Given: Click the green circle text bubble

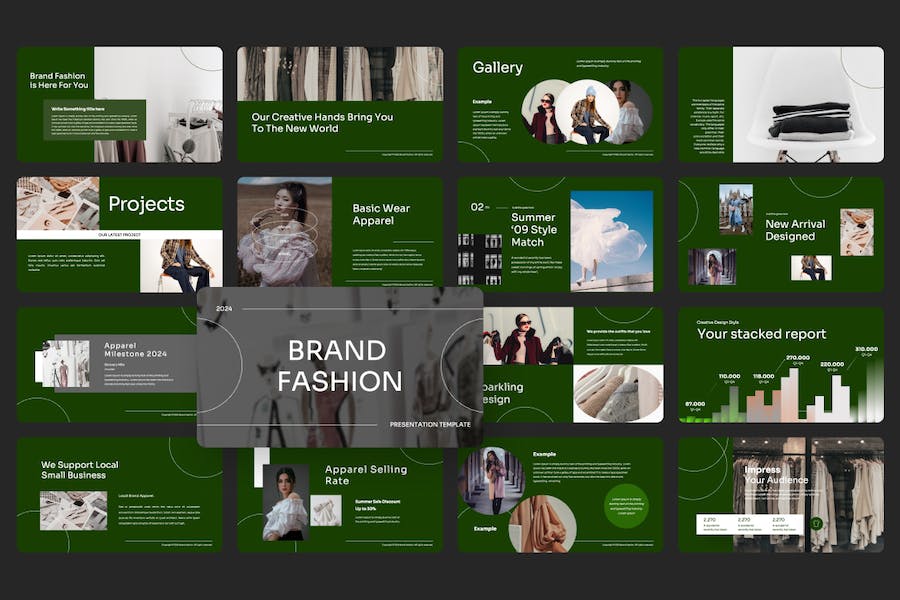Looking at the screenshot, I should [x=626, y=506].
